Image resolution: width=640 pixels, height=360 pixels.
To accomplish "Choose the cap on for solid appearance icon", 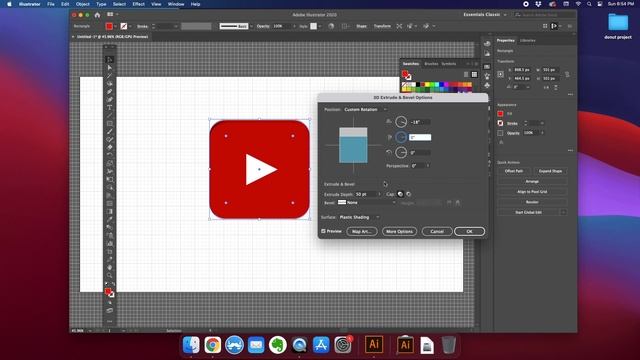I will coord(400,194).
